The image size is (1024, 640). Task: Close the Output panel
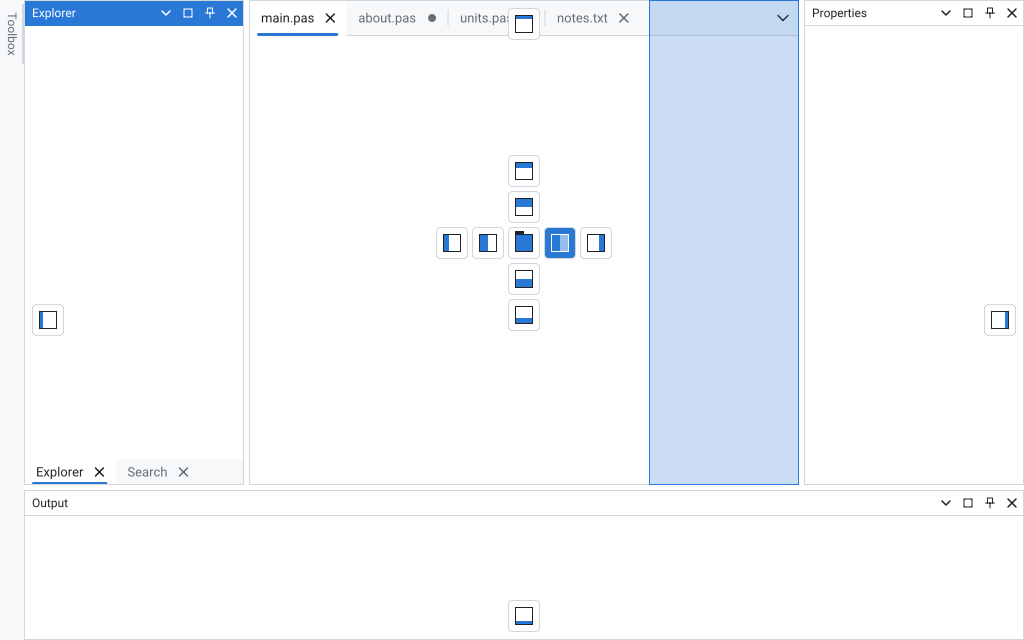pos(1012,503)
